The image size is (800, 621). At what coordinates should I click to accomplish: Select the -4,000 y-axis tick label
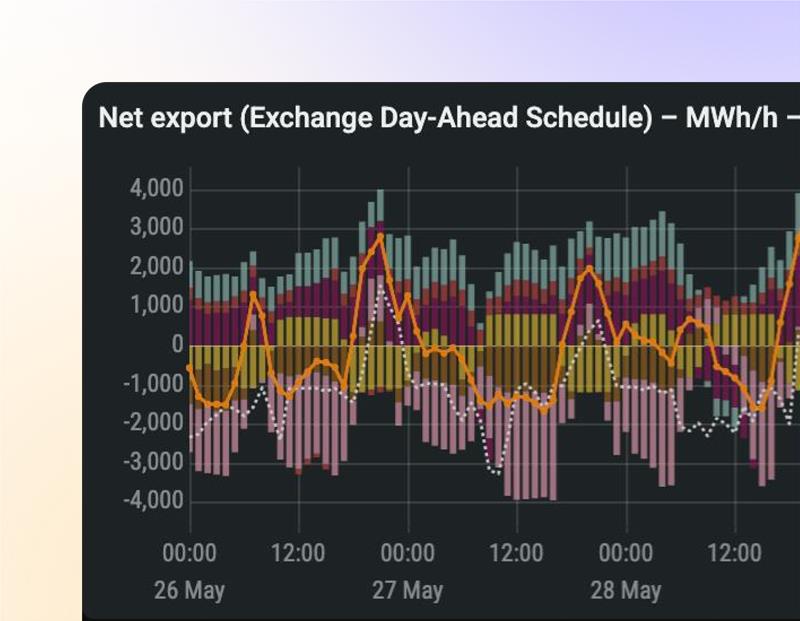pyautogui.click(x=154, y=500)
